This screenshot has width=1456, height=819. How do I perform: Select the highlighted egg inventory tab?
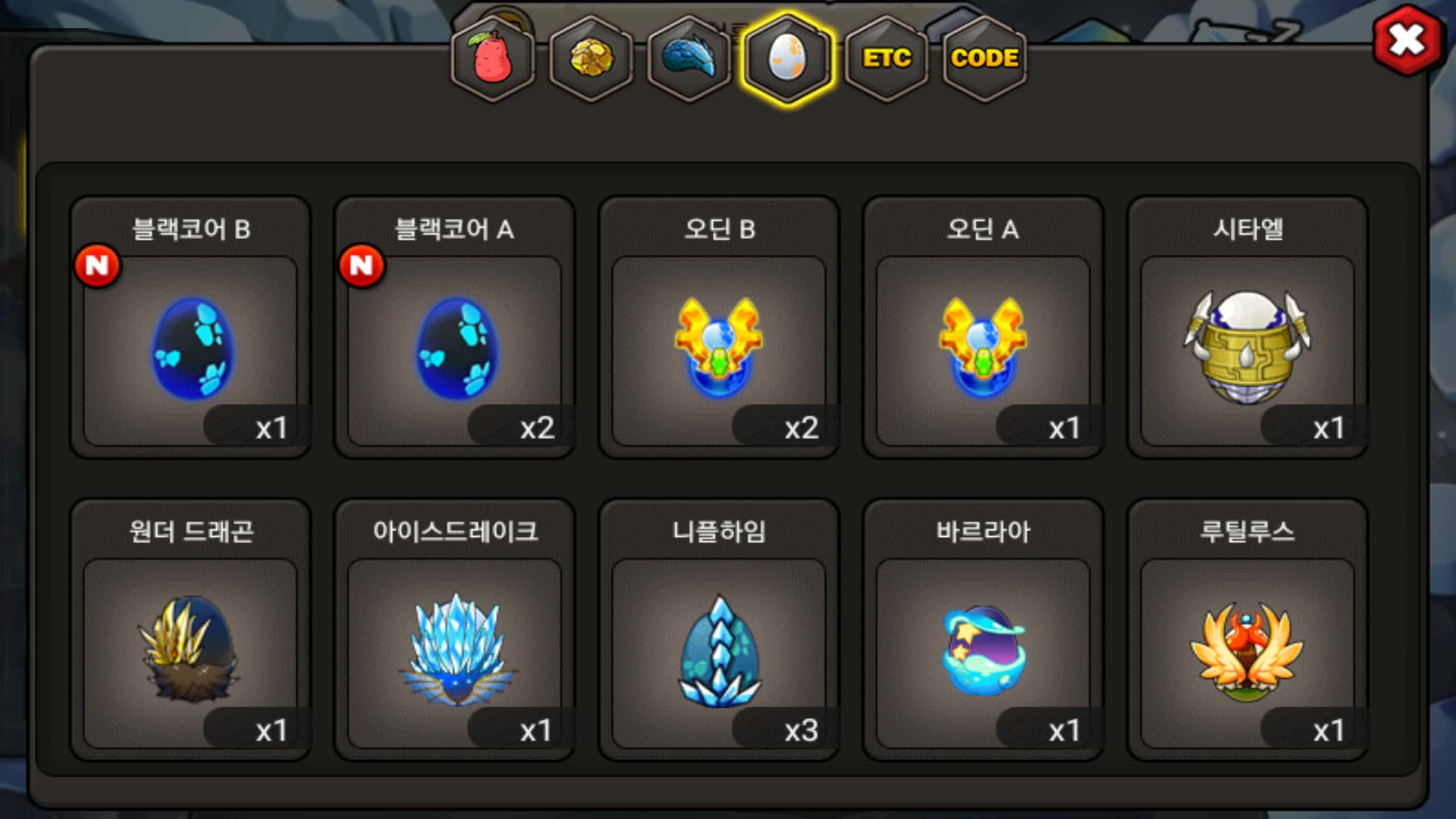coord(787,59)
